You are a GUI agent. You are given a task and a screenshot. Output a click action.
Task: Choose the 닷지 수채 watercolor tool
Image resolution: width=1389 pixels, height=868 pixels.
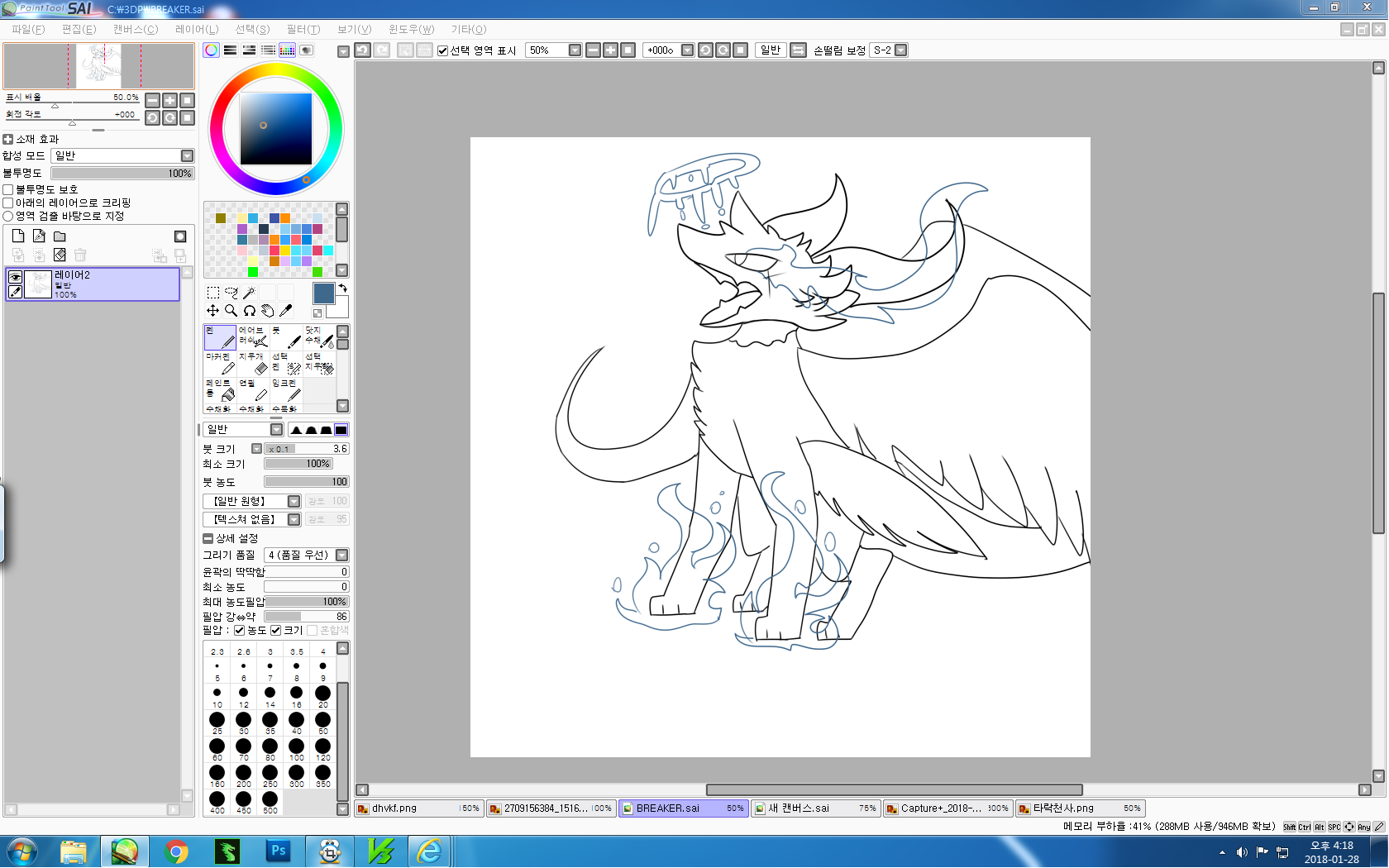click(319, 337)
